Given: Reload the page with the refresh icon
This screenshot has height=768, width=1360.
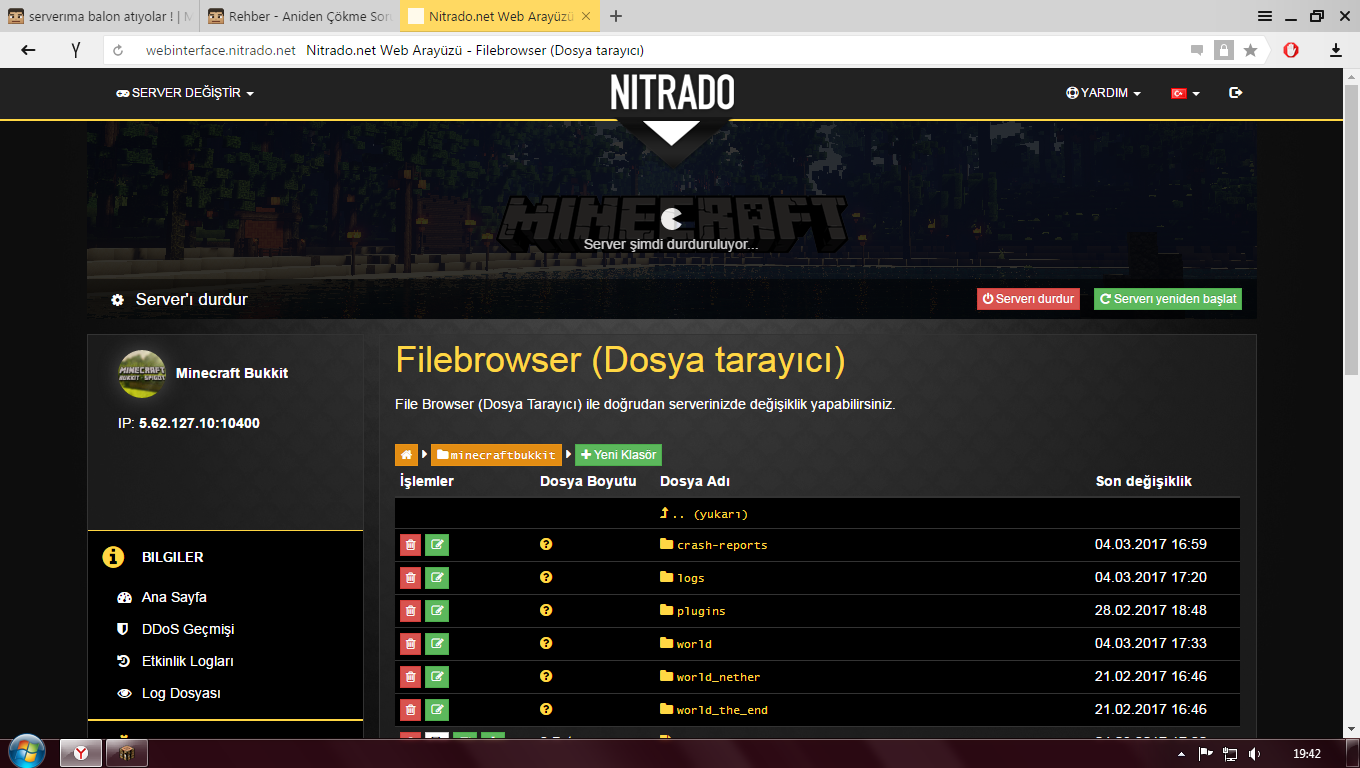Looking at the screenshot, I should [118, 50].
